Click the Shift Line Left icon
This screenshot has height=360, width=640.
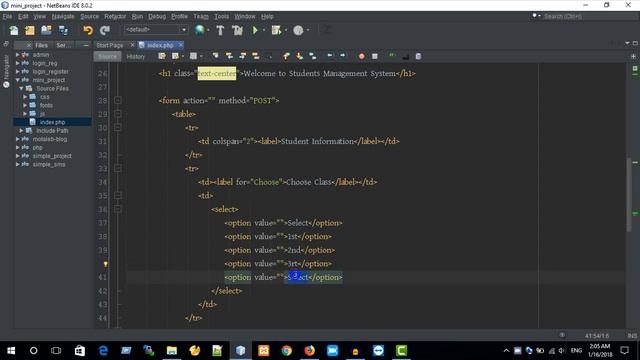click(330, 56)
